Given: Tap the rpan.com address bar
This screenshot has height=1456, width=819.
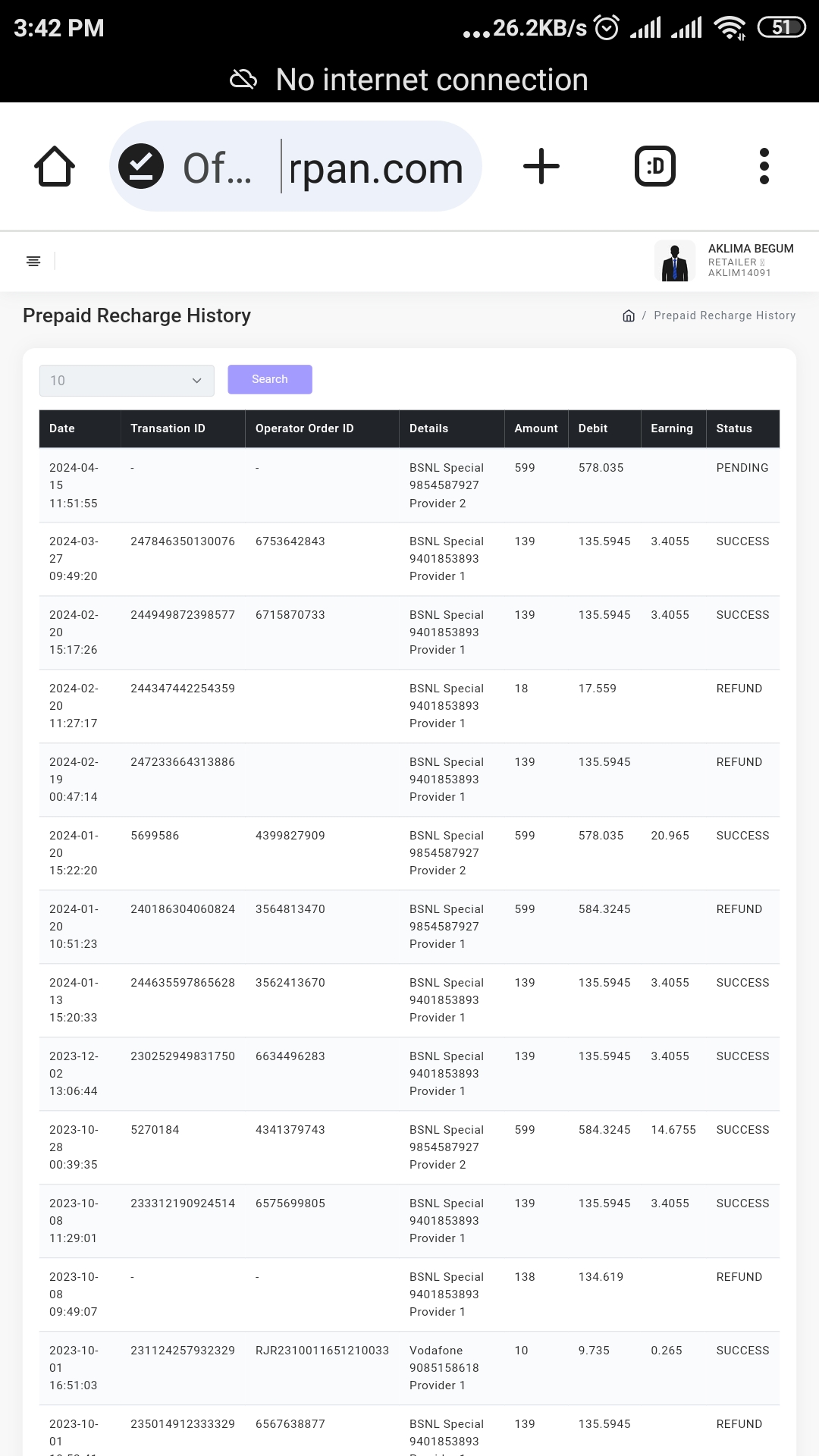Looking at the screenshot, I should click(375, 168).
